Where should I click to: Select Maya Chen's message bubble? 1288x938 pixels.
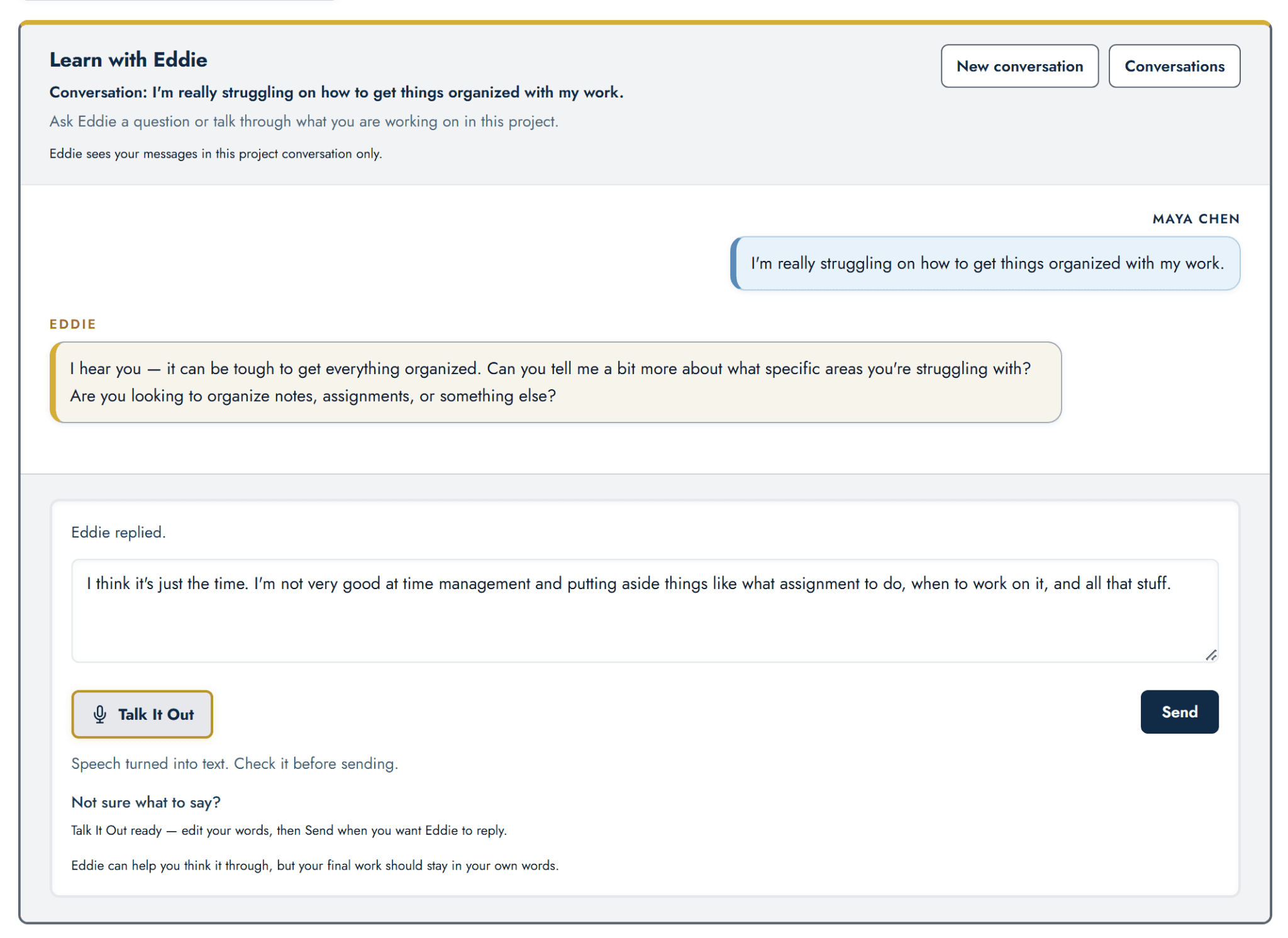tap(985, 263)
